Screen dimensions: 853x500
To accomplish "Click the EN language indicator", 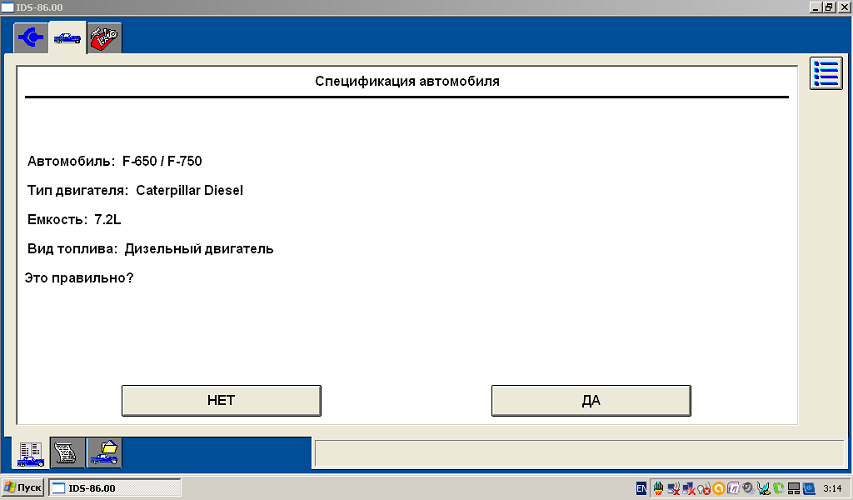I will click(641, 488).
